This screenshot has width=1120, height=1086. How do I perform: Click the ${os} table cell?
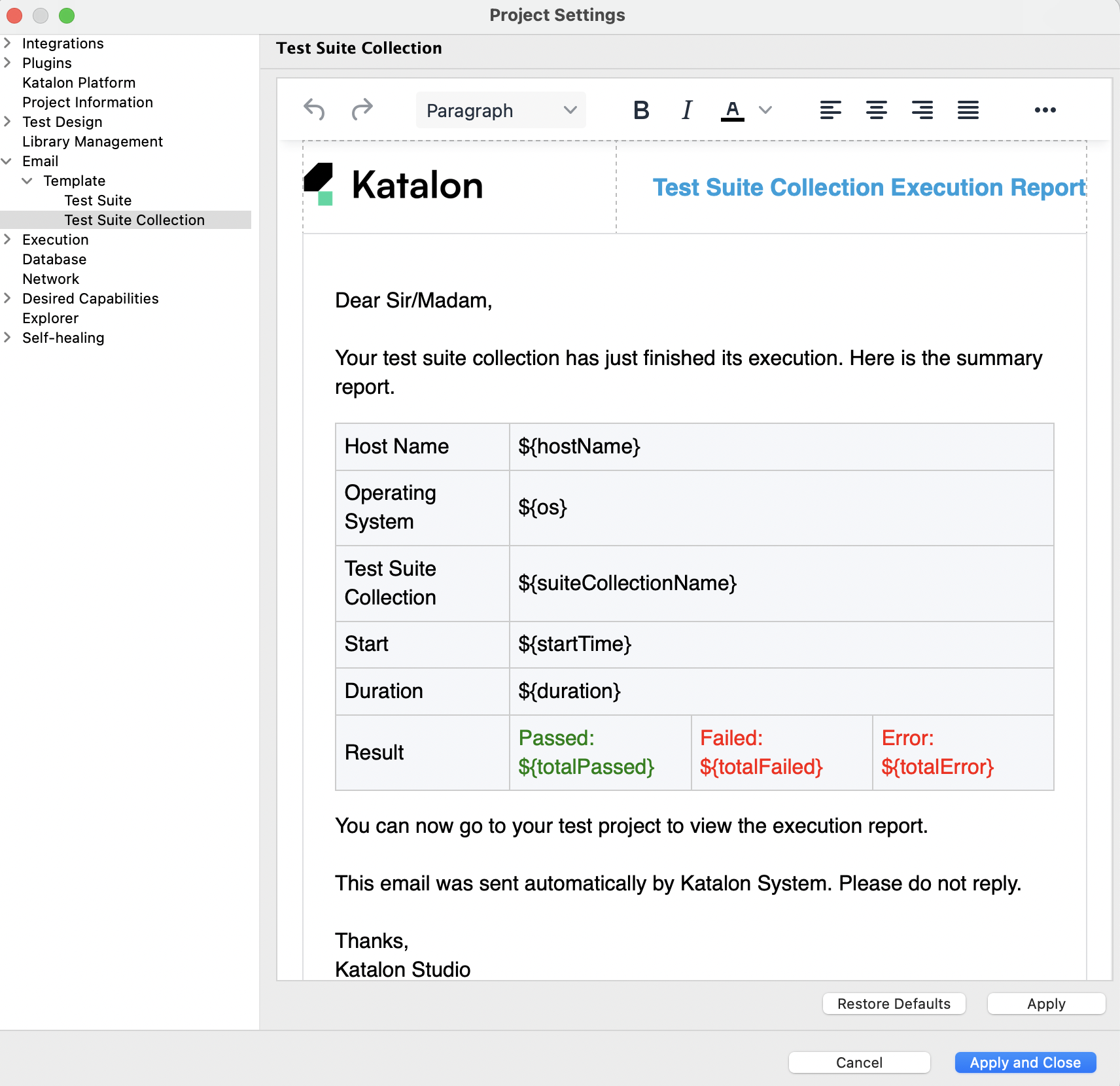click(x=782, y=508)
